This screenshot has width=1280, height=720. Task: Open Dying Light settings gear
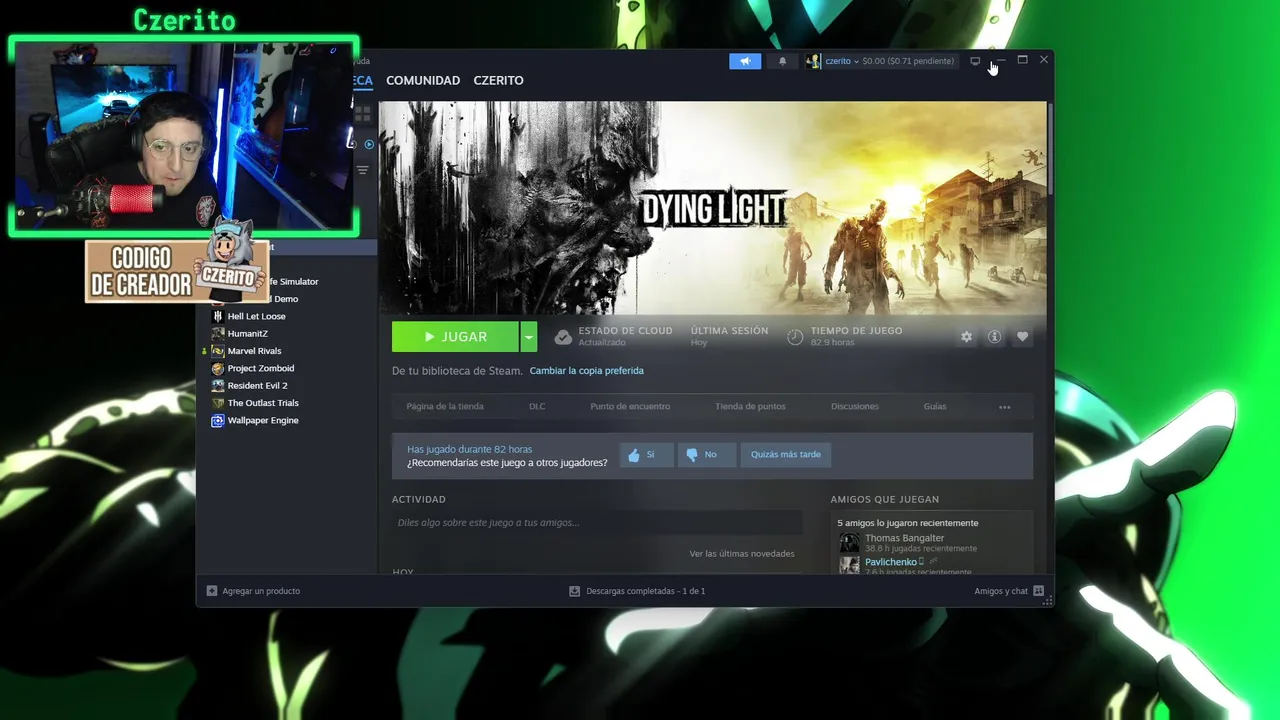click(966, 337)
